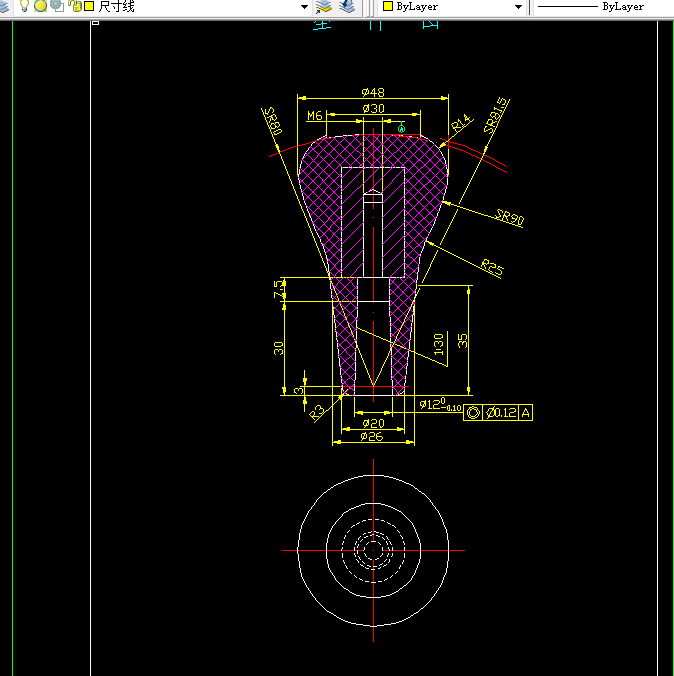
Task: Select the 30 vertical dimension text
Action: pos(279,348)
